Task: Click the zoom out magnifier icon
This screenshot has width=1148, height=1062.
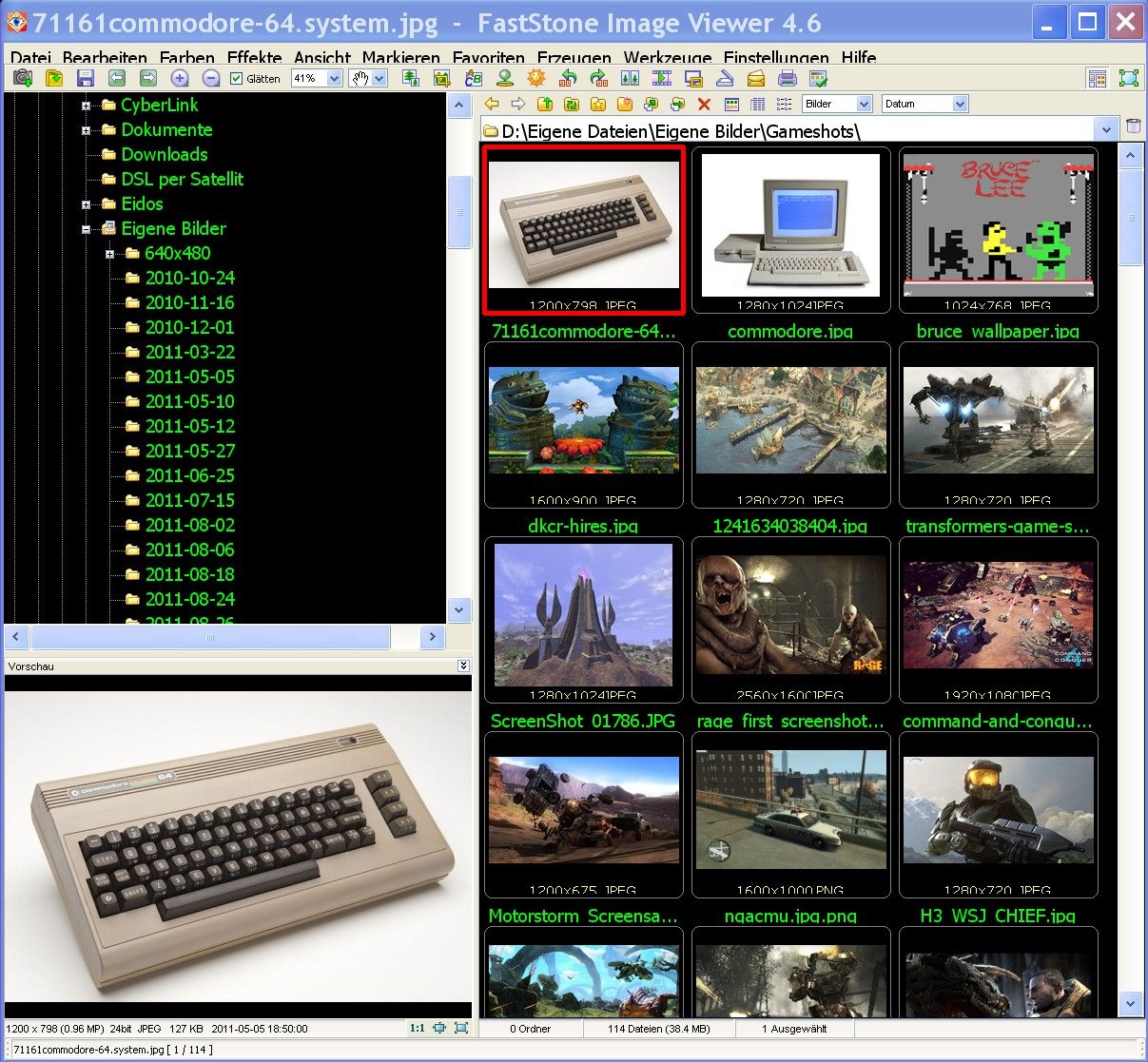Action: pos(211,79)
